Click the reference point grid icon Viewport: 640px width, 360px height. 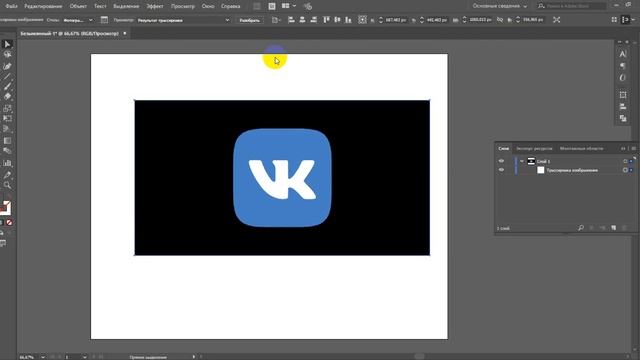[362, 20]
